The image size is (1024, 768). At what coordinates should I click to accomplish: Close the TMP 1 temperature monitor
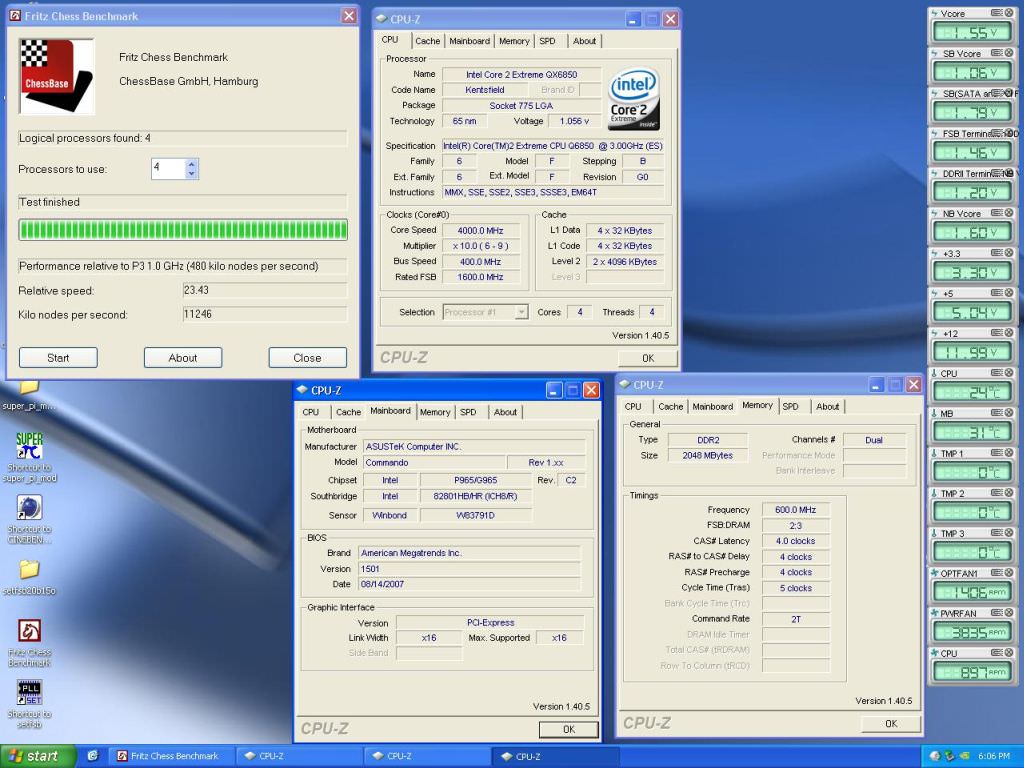coord(1009,453)
